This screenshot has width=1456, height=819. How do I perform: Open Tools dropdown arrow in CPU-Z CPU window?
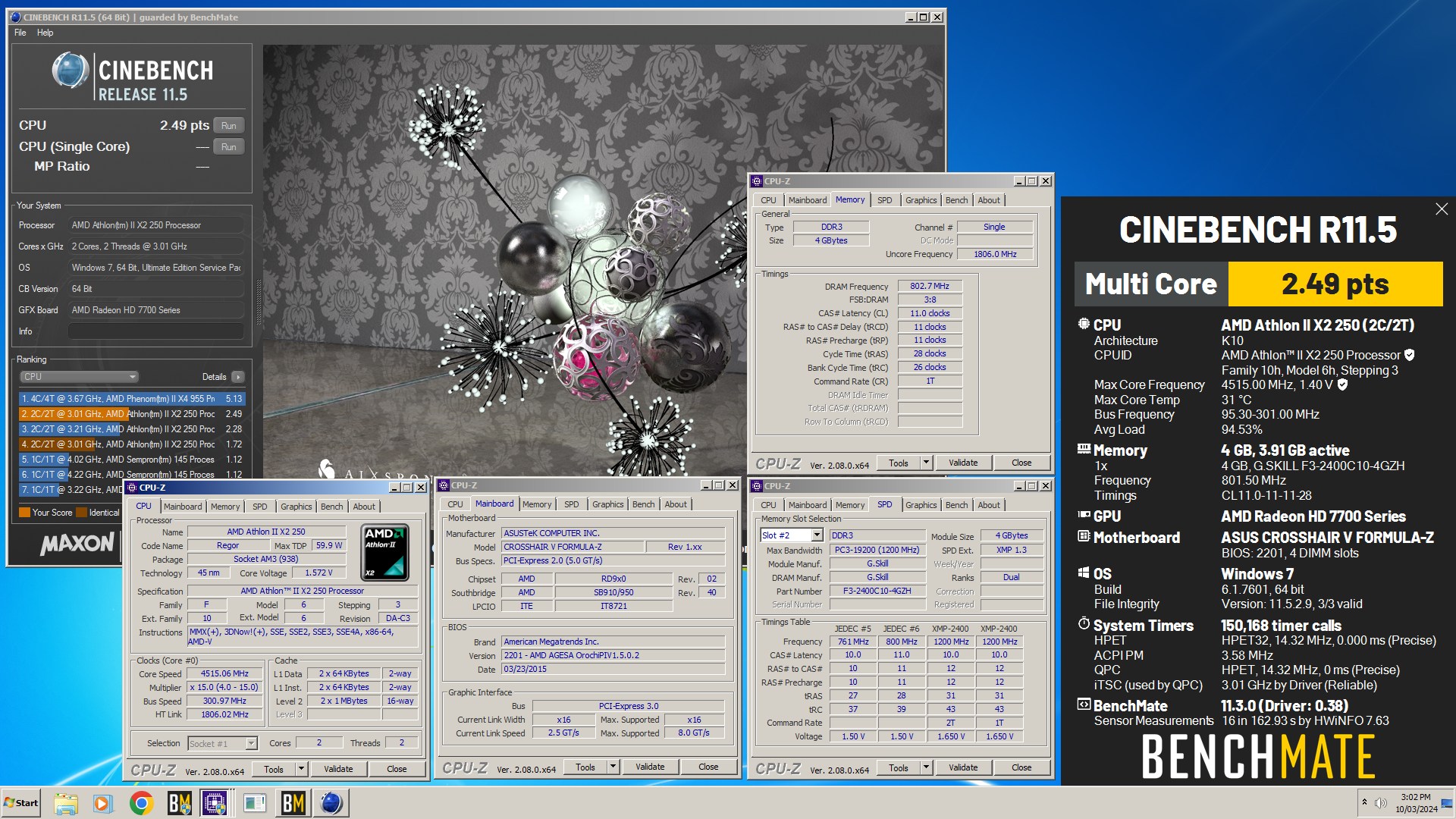coord(301,769)
